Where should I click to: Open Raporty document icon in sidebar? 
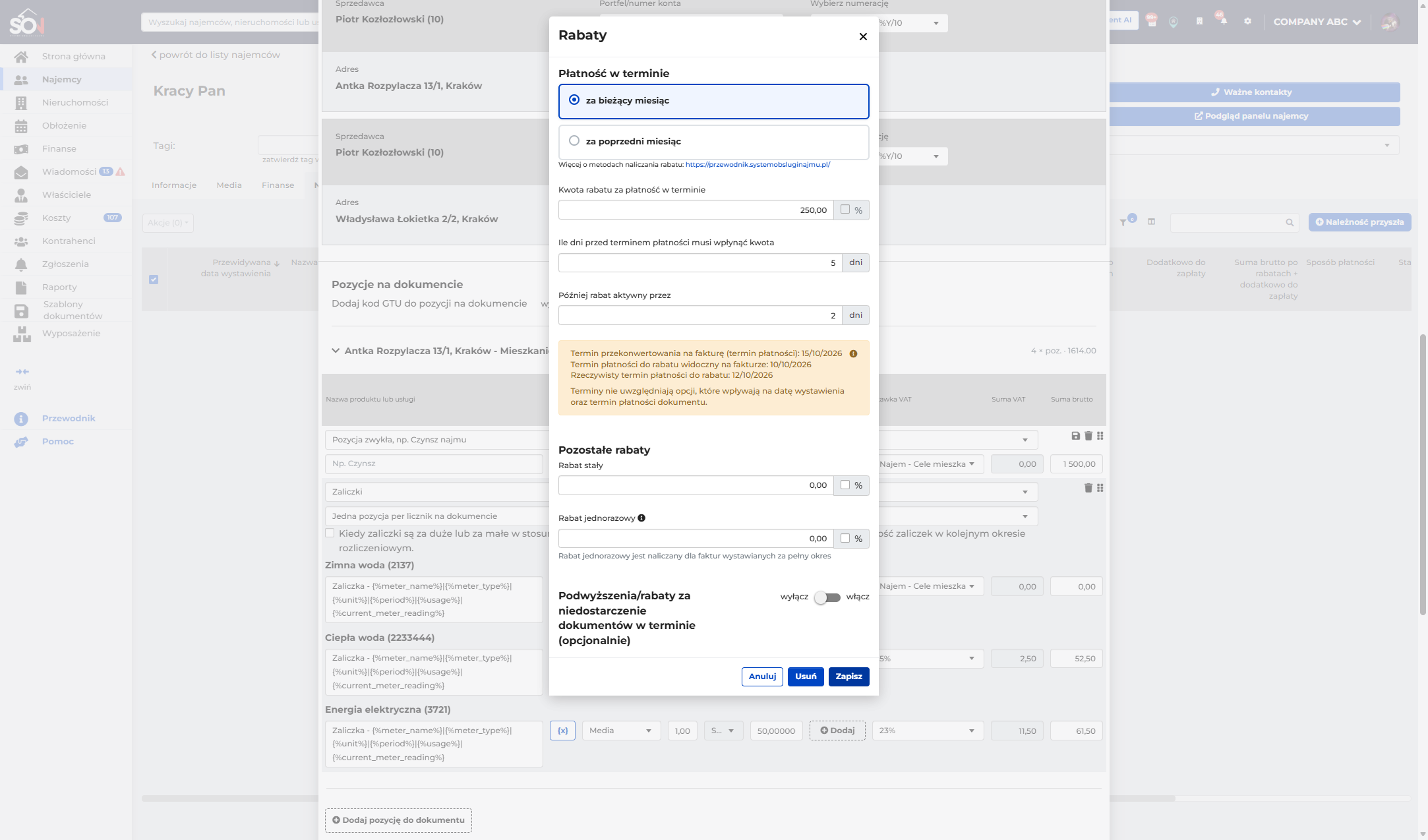[21, 287]
